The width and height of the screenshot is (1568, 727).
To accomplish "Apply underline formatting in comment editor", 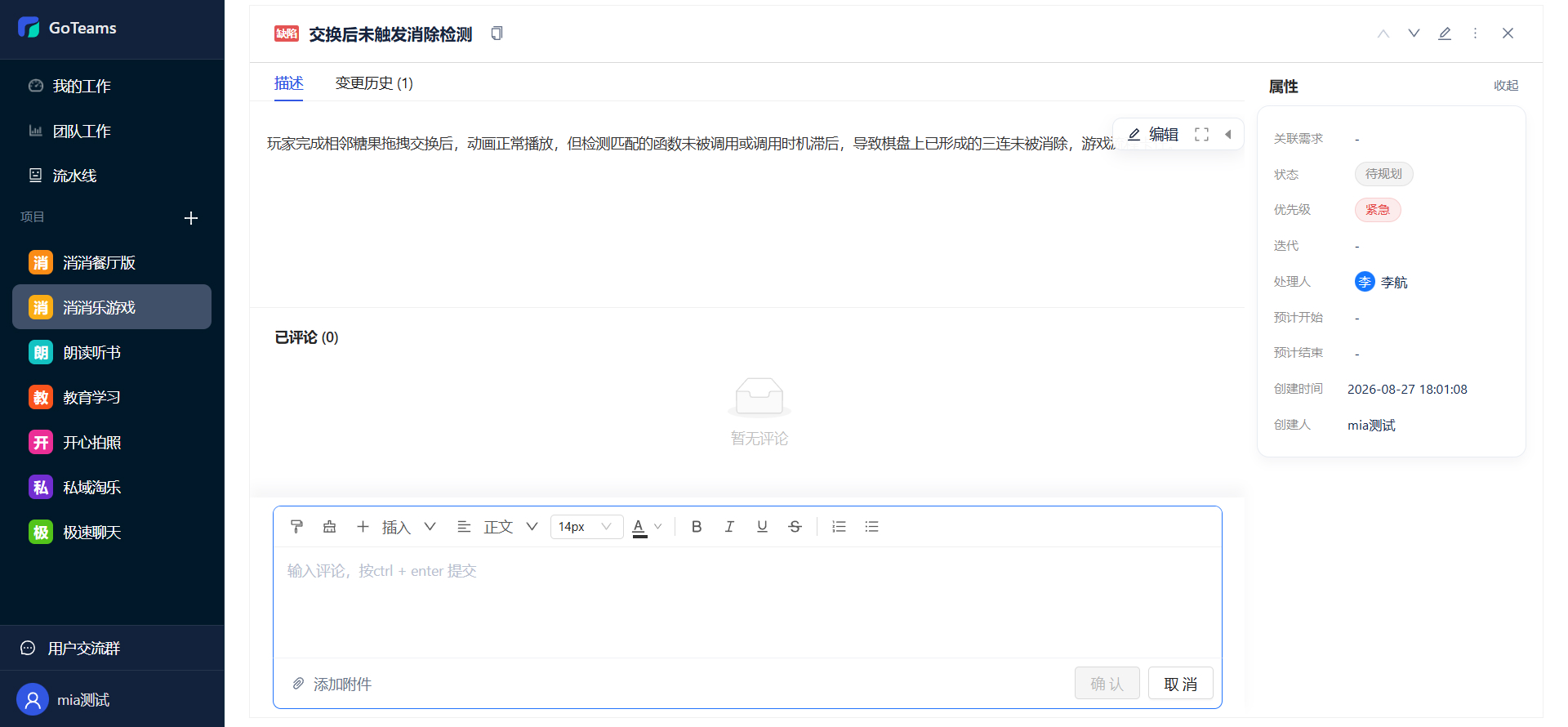I will tap(762, 527).
